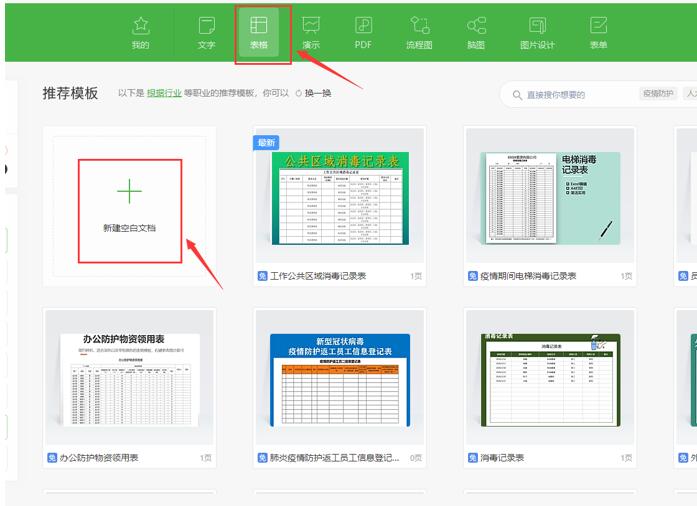This screenshot has width=697, height=506.
Task: Click the 换一换 refresh link
Action: (318, 93)
